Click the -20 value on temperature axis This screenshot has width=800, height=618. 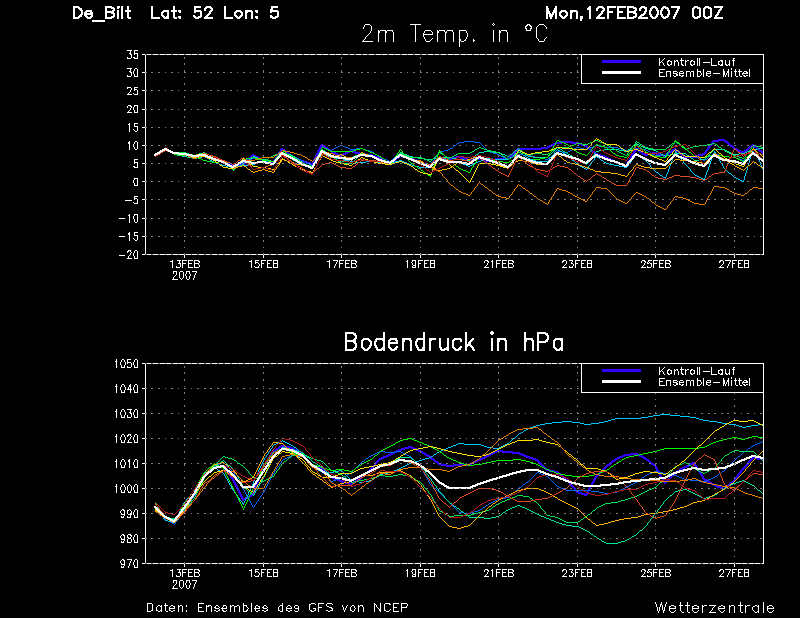click(x=129, y=255)
